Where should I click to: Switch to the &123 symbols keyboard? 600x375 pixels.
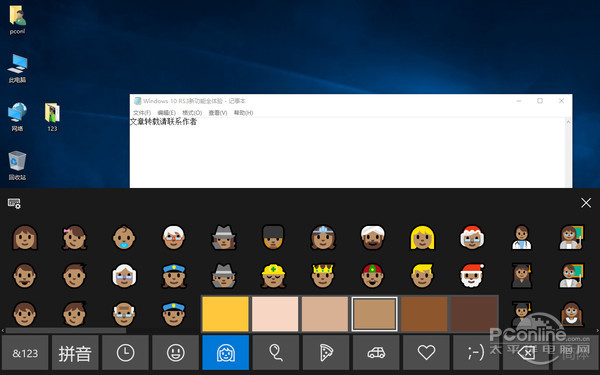coord(25,353)
